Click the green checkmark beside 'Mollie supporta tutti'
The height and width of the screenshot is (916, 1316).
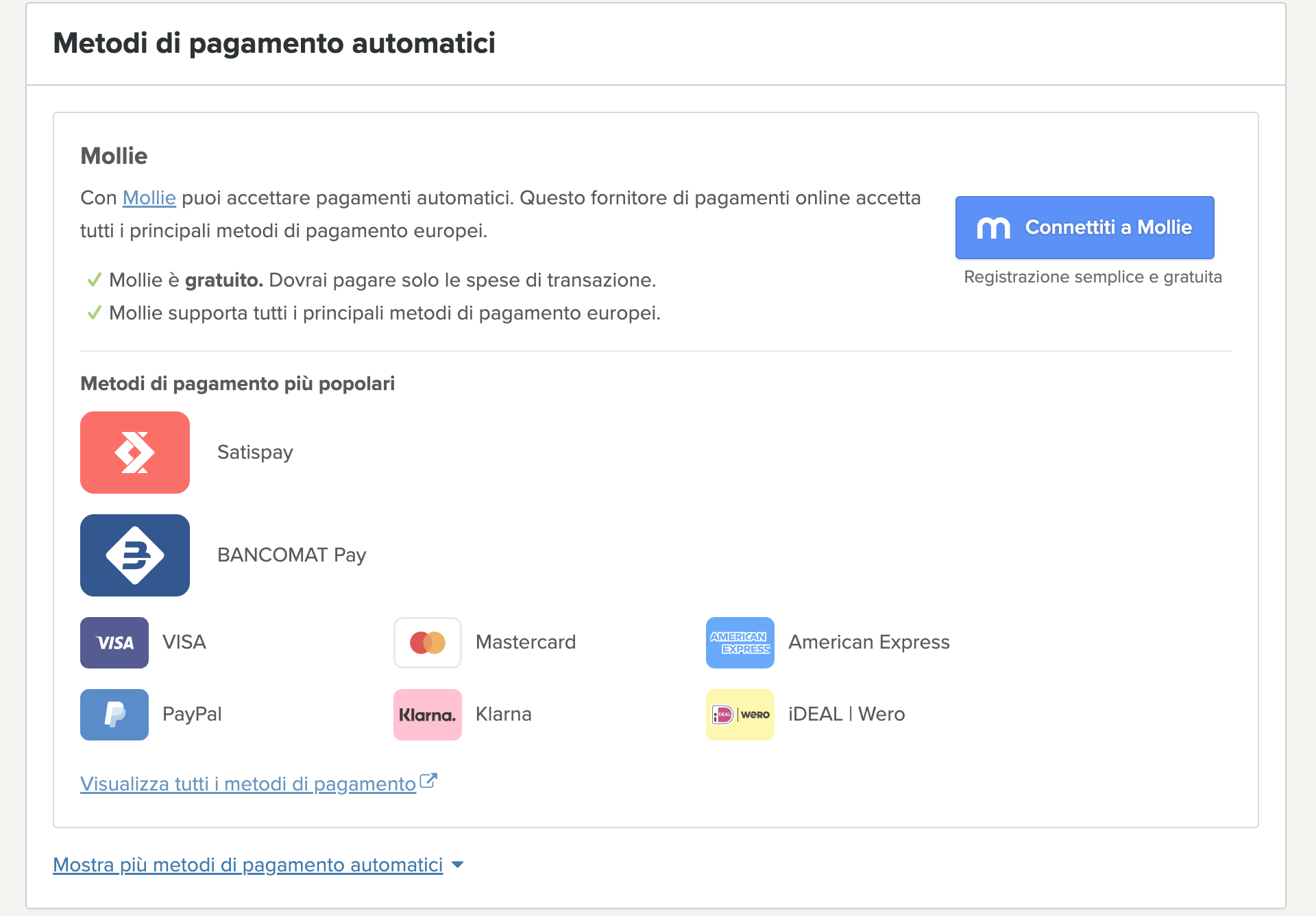coord(95,313)
